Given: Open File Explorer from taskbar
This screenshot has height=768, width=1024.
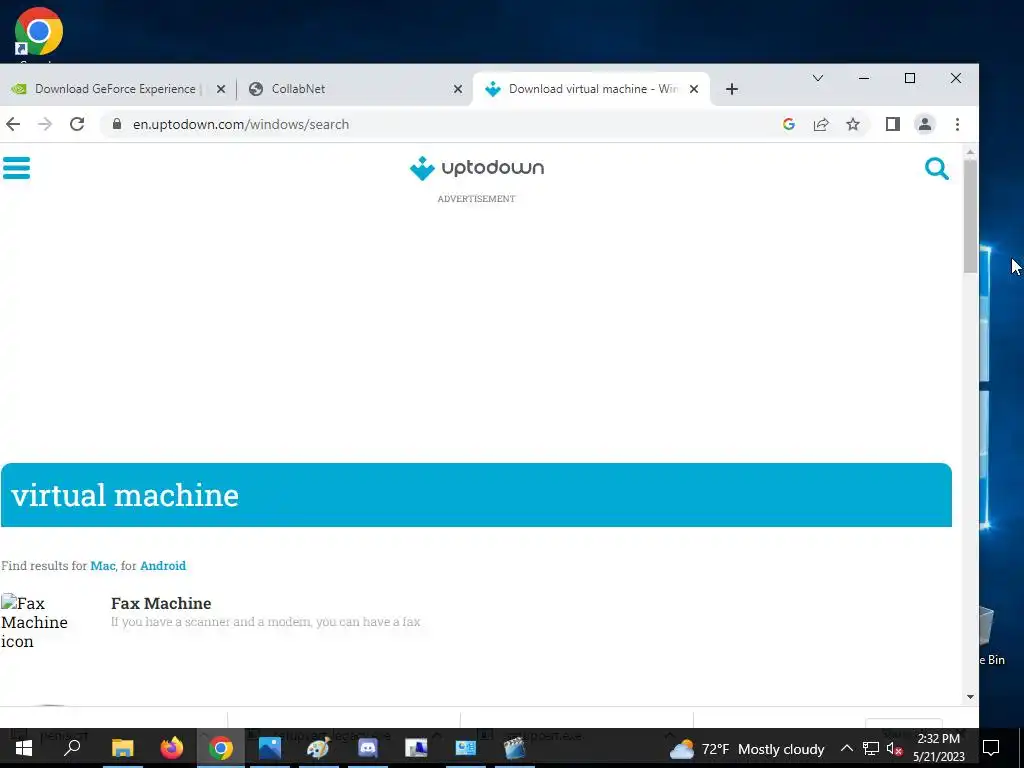Looking at the screenshot, I should coord(122,748).
